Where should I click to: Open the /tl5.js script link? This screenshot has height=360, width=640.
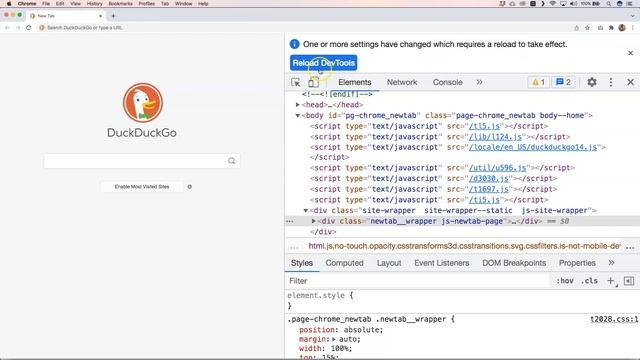pos(484,126)
